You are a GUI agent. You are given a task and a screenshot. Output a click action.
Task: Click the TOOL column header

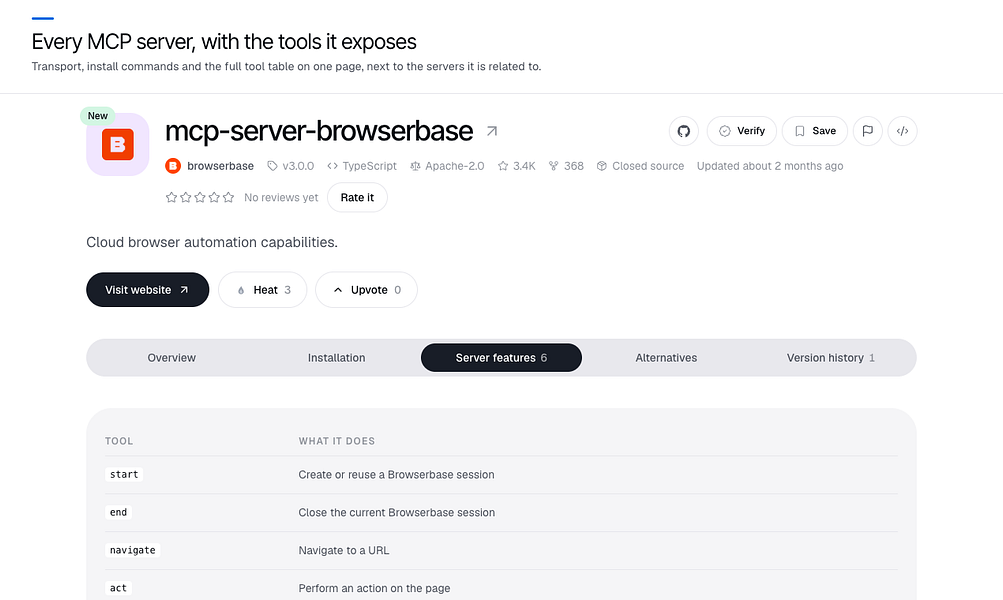click(119, 441)
